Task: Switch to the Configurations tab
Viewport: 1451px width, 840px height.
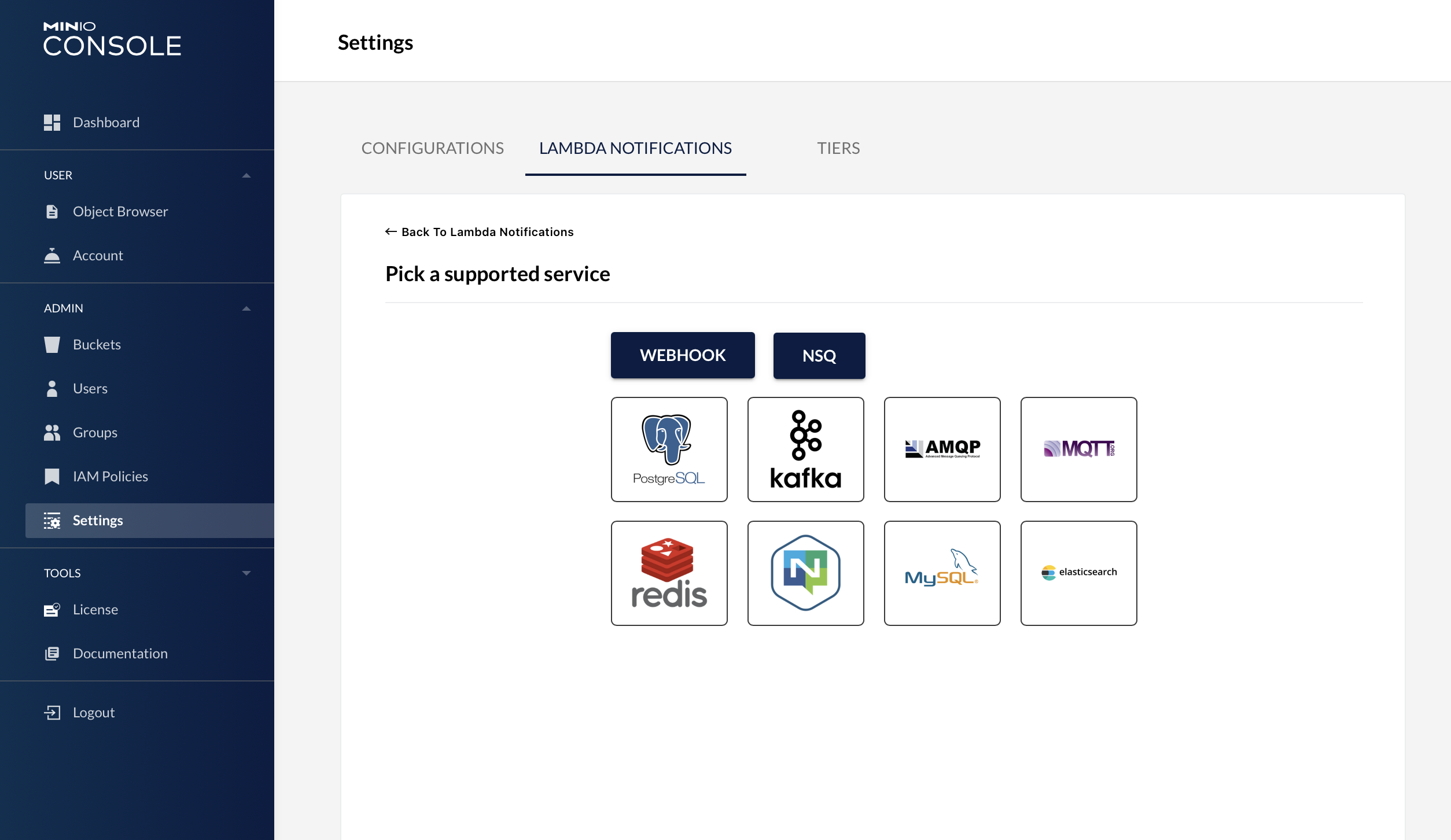Action: pos(432,148)
